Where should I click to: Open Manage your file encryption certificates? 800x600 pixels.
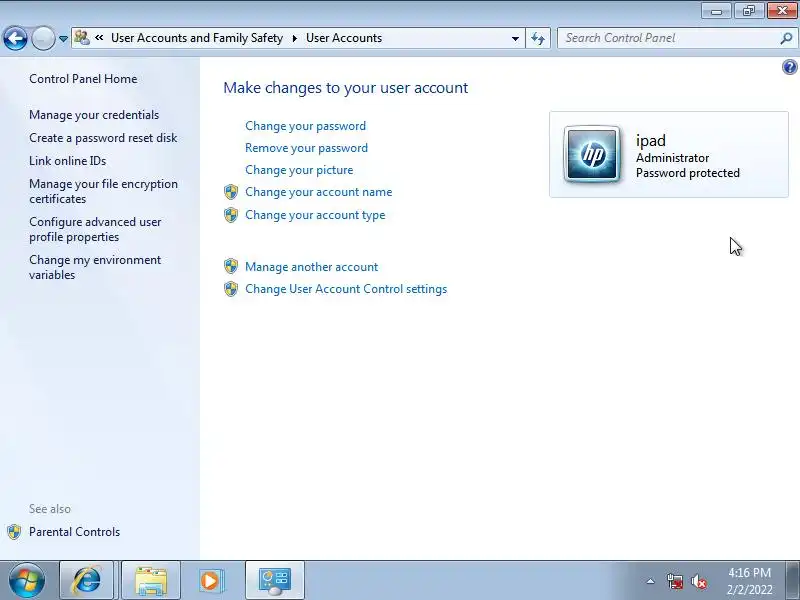point(104,191)
